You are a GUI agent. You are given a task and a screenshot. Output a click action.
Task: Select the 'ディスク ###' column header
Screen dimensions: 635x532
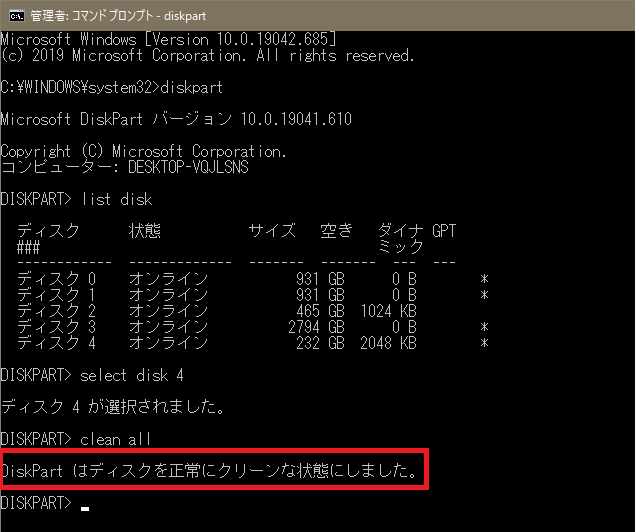coord(48,239)
